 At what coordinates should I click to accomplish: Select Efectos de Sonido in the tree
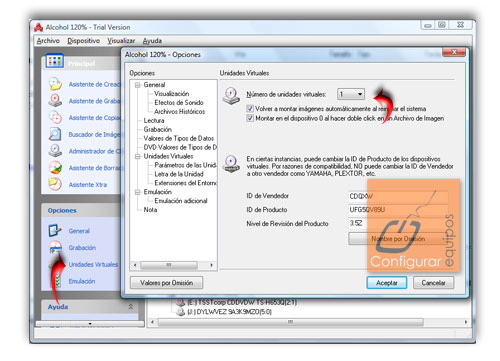pos(179,102)
